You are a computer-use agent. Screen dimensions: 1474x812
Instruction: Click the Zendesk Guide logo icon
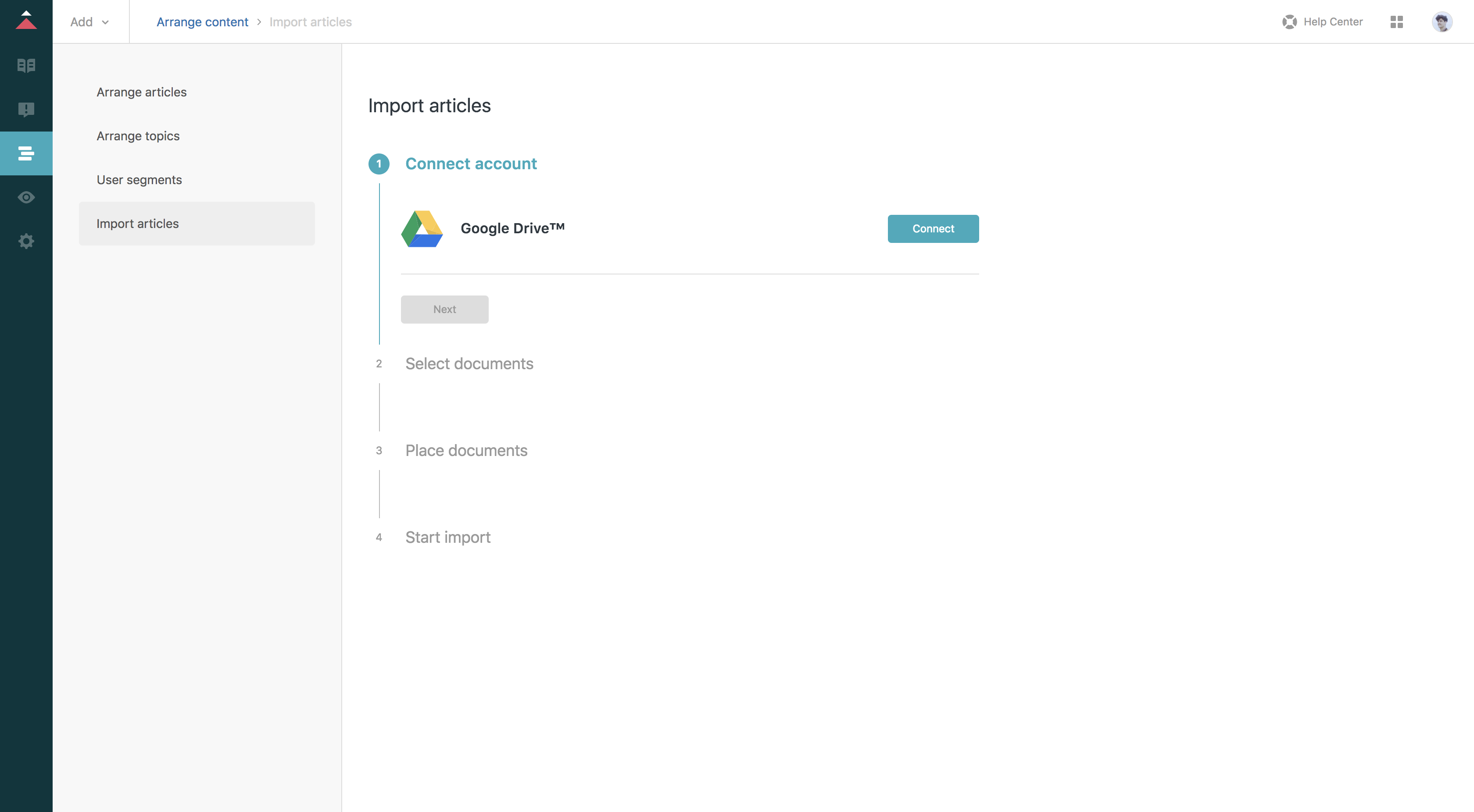coord(26,21)
